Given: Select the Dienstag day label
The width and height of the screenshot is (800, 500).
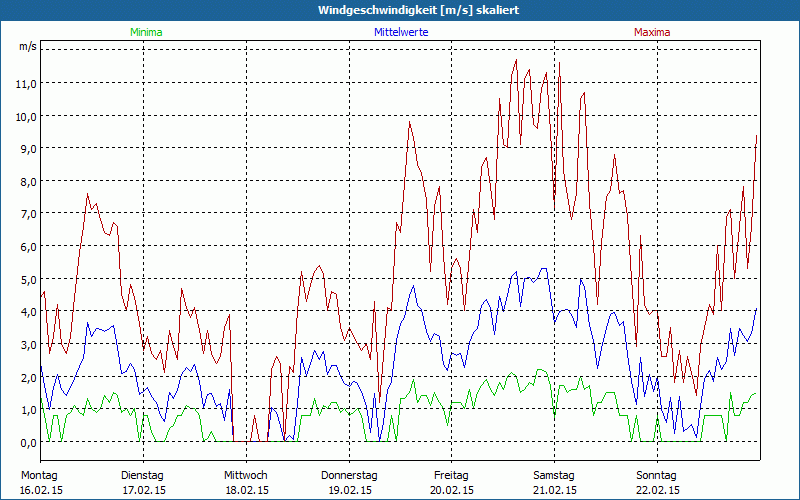Looking at the screenshot, I should pos(143,475).
